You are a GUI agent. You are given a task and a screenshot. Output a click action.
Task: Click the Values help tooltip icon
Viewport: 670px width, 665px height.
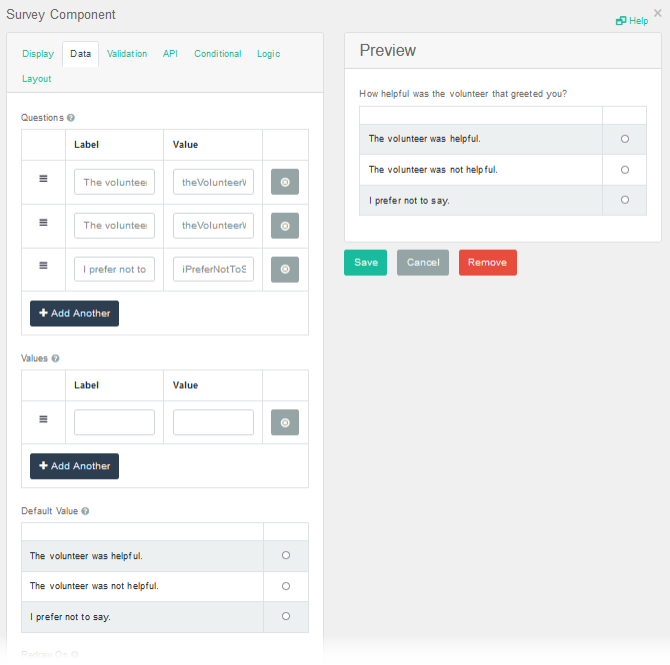(x=55, y=358)
